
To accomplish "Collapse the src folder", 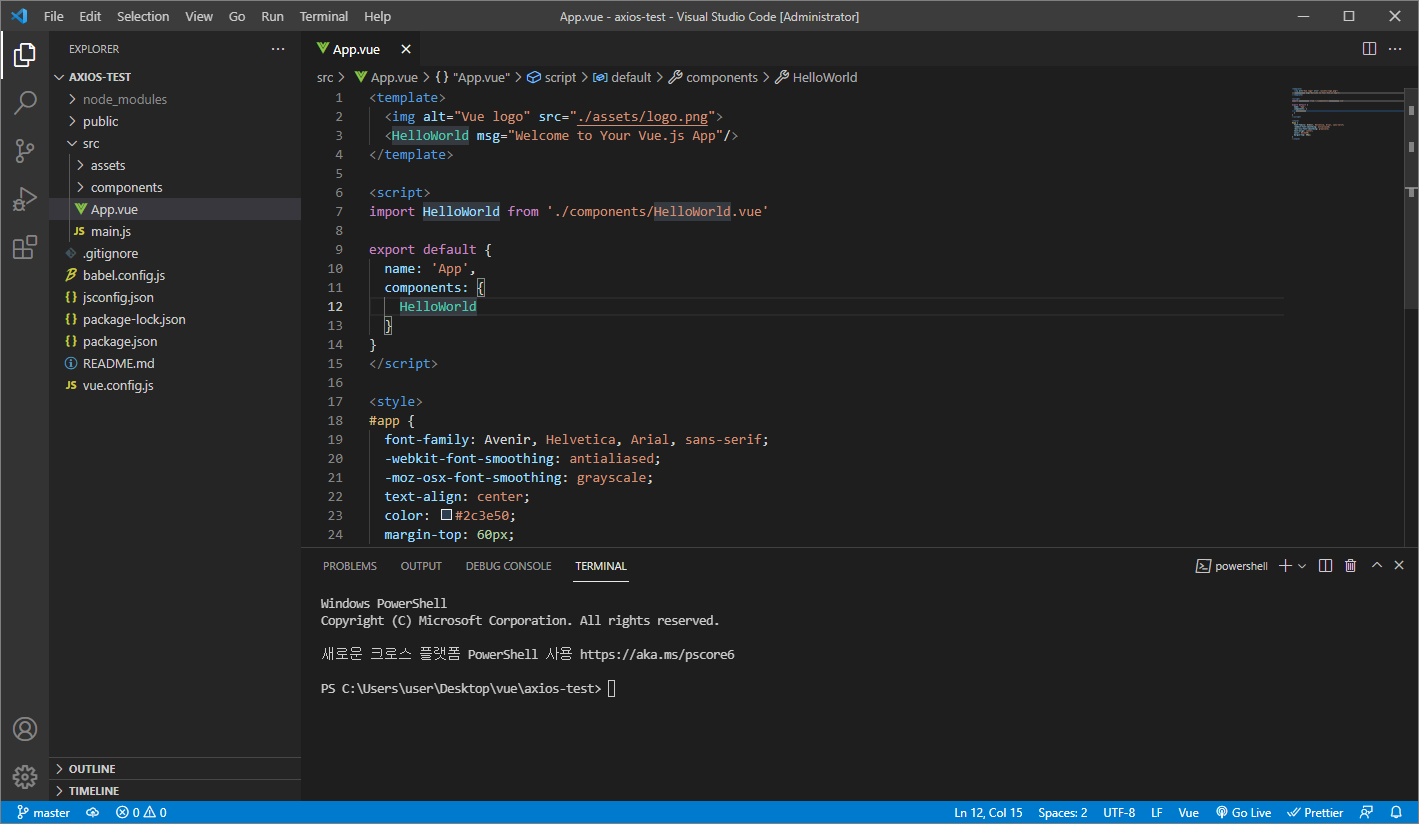I will 175,143.
